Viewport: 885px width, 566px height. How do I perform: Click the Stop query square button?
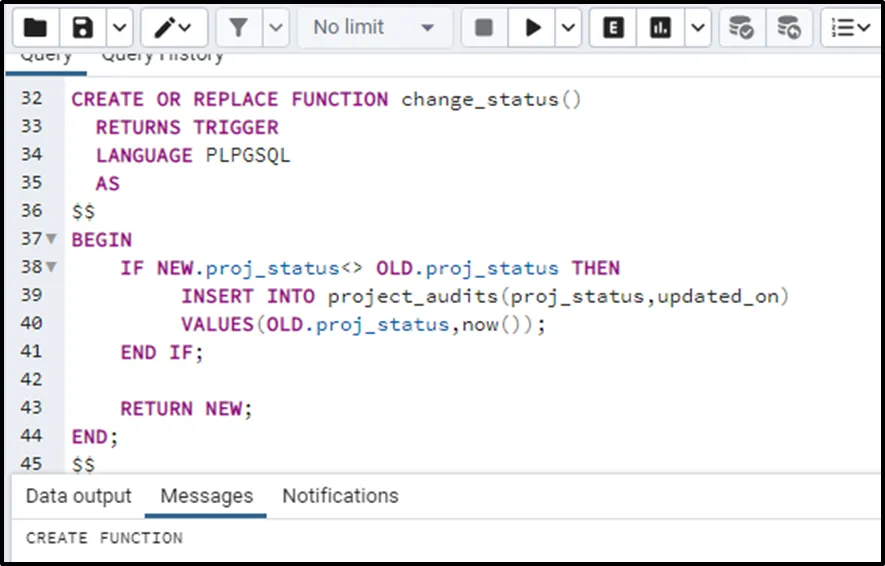click(x=484, y=28)
